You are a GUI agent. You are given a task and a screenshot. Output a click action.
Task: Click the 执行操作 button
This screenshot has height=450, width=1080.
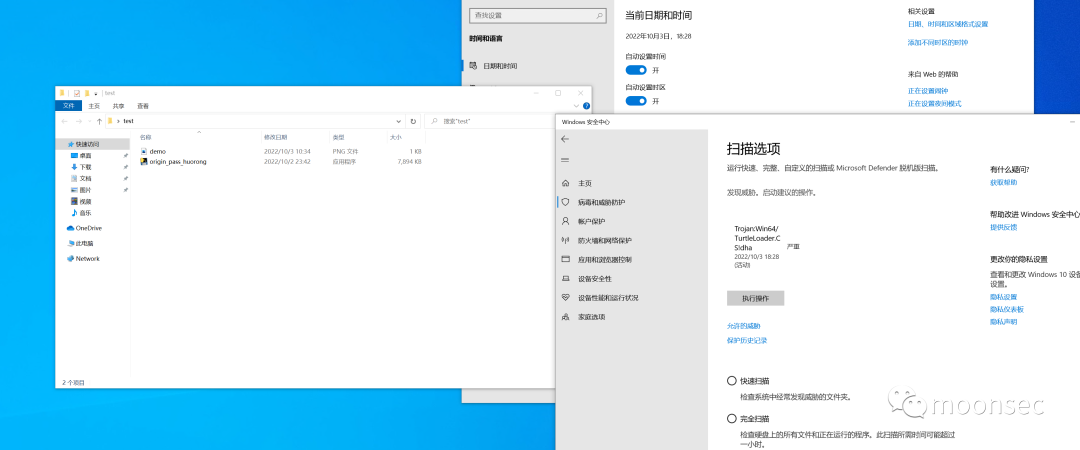coord(755,298)
